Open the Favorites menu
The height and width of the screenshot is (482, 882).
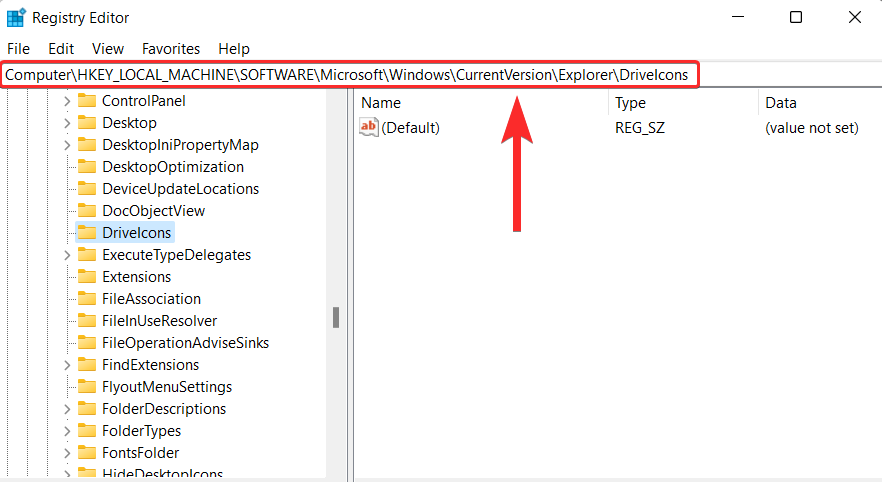[171, 49]
